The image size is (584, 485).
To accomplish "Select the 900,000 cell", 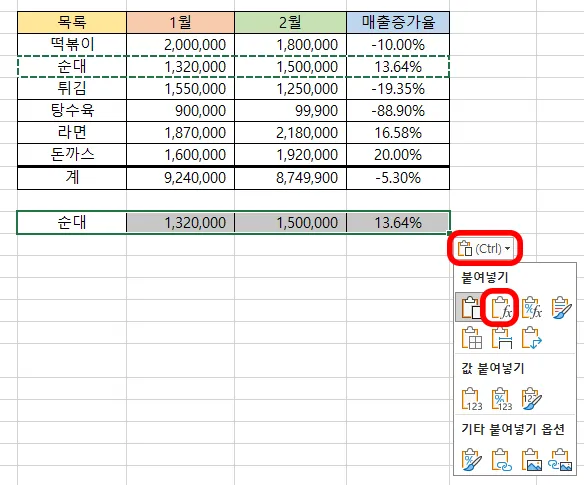I will pyautogui.click(x=181, y=111).
